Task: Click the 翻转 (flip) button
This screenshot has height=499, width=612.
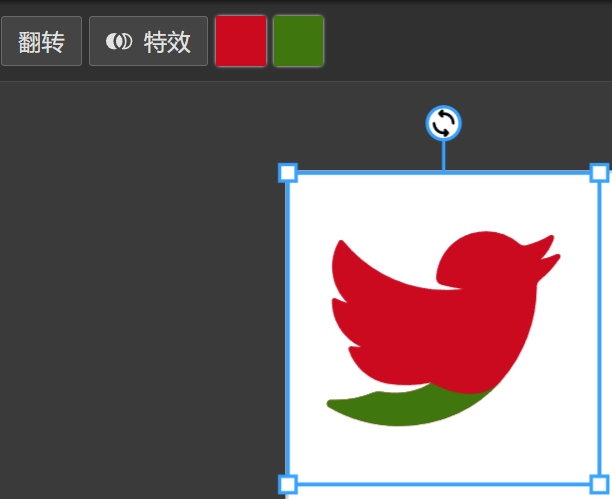Action: 41,41
